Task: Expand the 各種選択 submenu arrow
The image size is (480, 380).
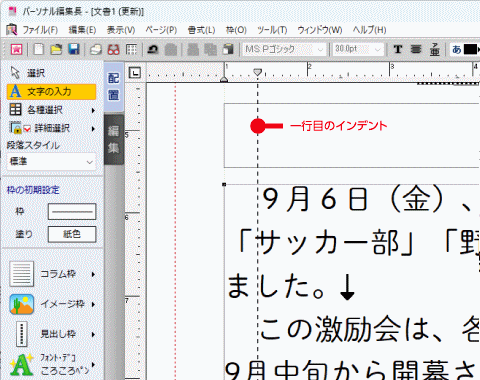Action: (93, 110)
